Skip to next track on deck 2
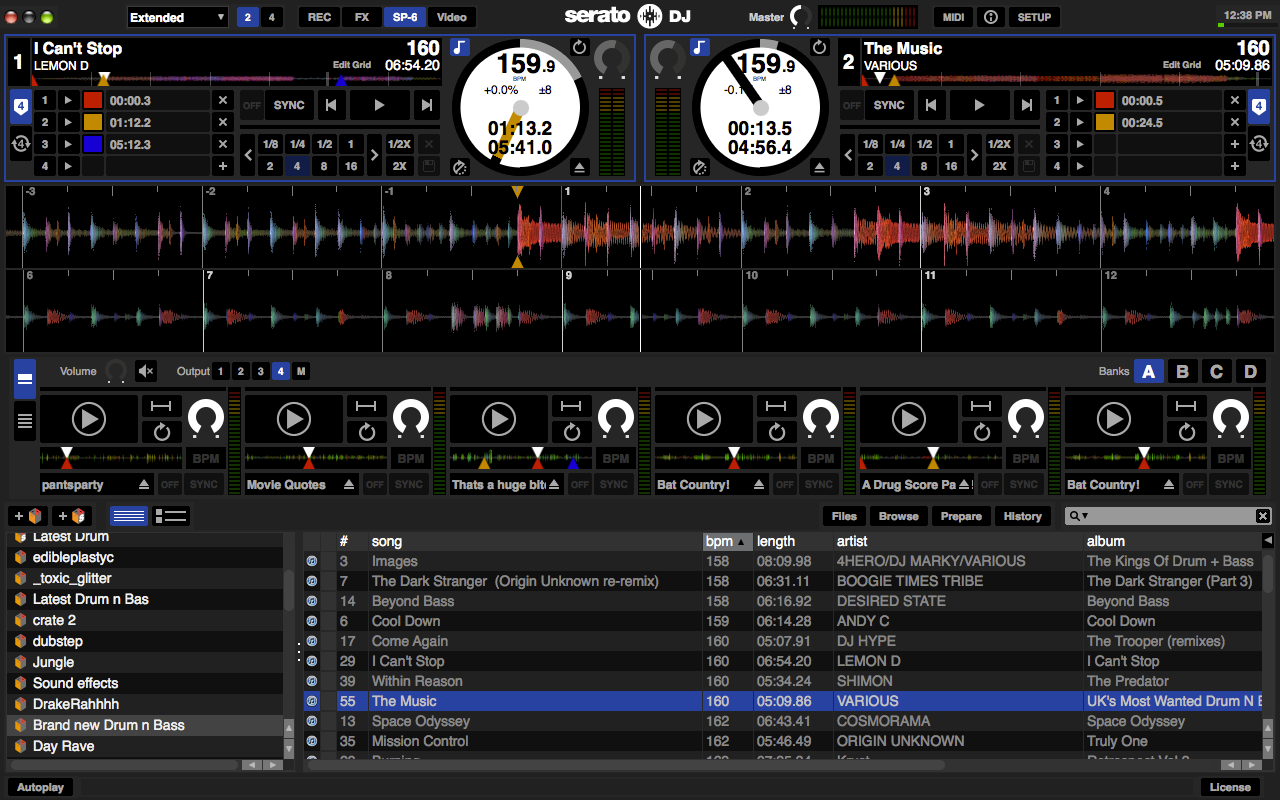 (1027, 105)
